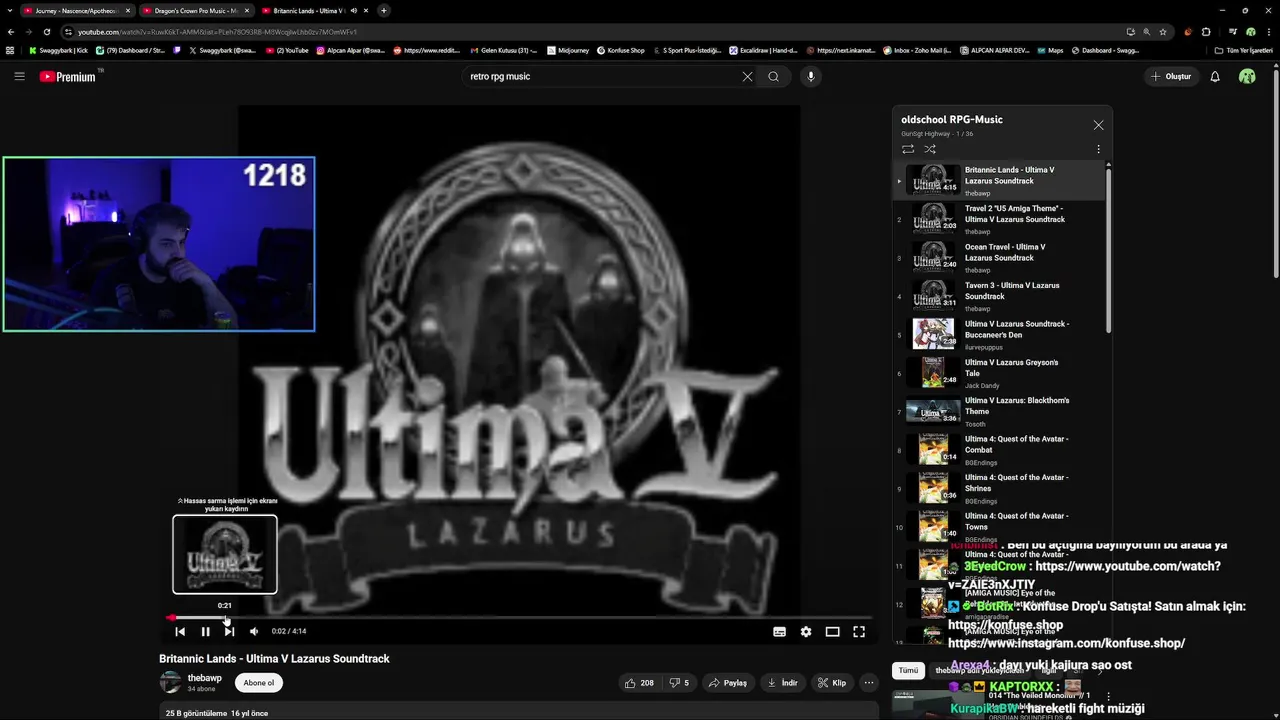Screen dimensions: 1280x720
Task: Open the Swaggybark | Kick bookmark
Action: [x=59, y=50]
